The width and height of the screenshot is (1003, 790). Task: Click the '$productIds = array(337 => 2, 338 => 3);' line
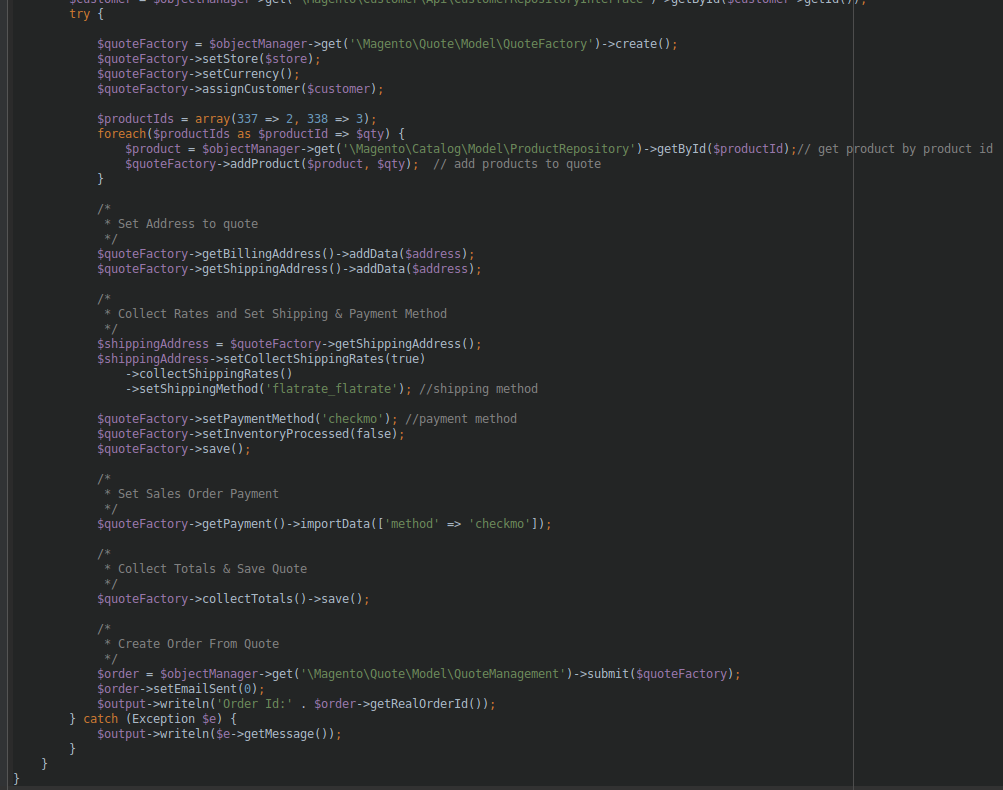[237, 119]
